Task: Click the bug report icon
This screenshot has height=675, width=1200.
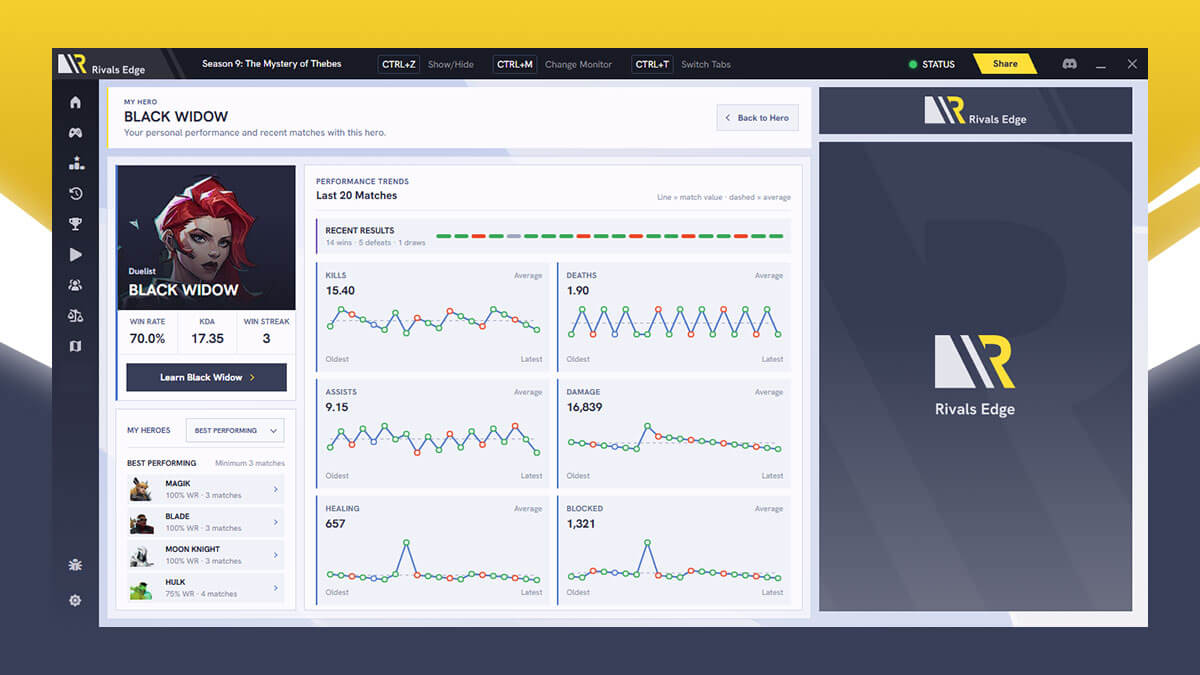Action: [x=75, y=565]
